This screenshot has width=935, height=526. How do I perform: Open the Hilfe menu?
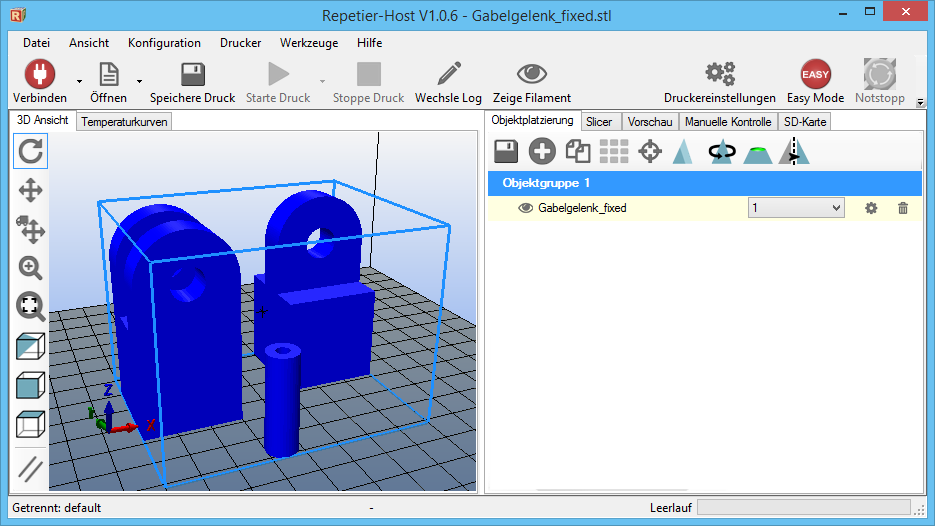[370, 43]
